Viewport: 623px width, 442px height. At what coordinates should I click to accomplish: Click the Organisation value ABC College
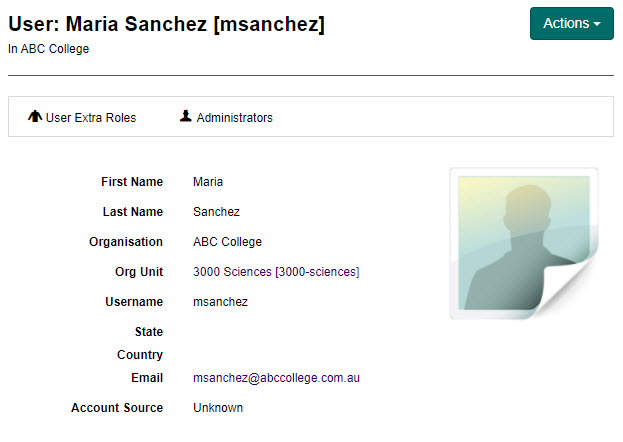pos(227,242)
